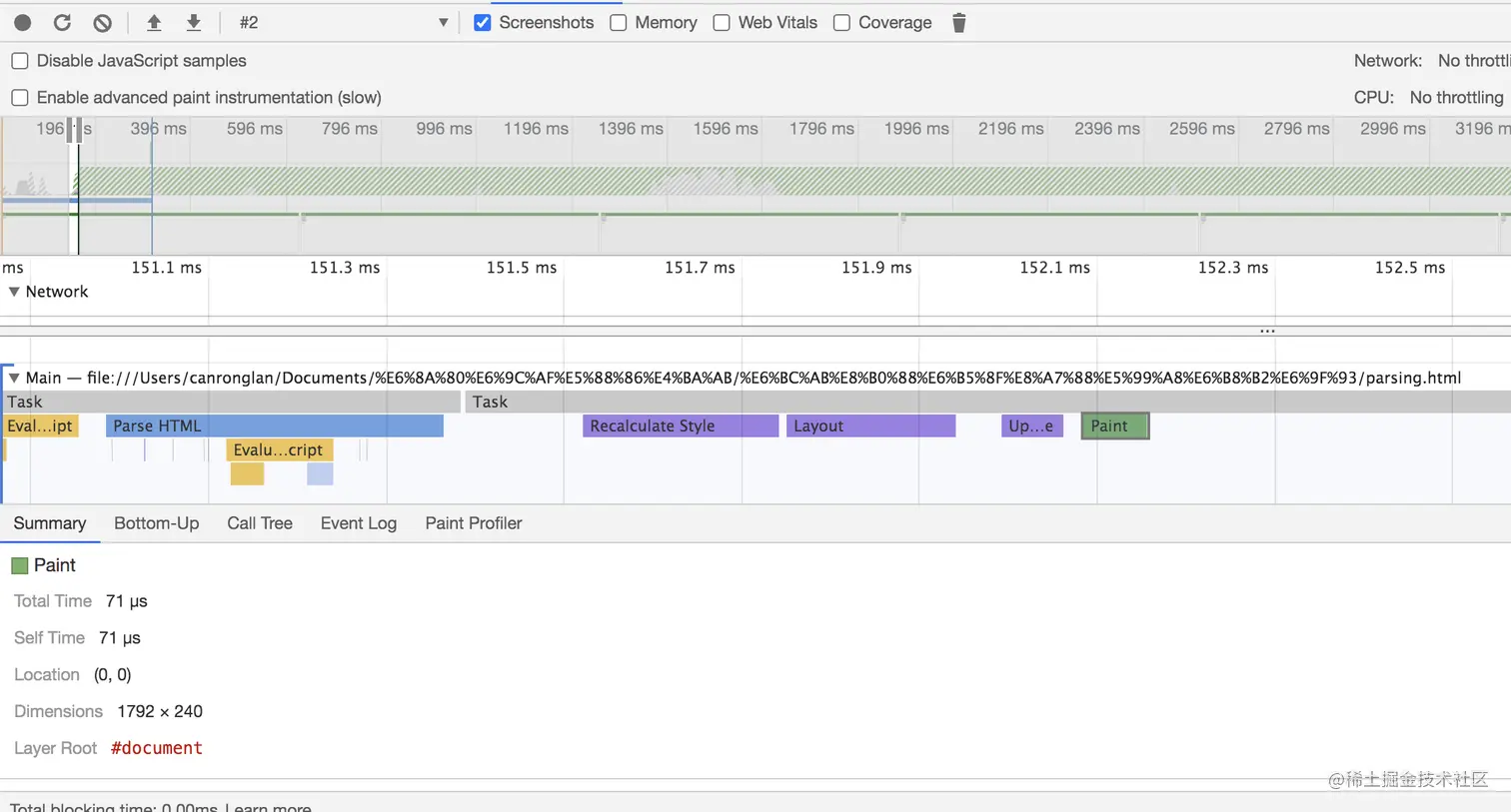The width and height of the screenshot is (1511, 812).
Task: Click the Dimensions 1792 × 240 value
Action: pyautogui.click(x=160, y=711)
